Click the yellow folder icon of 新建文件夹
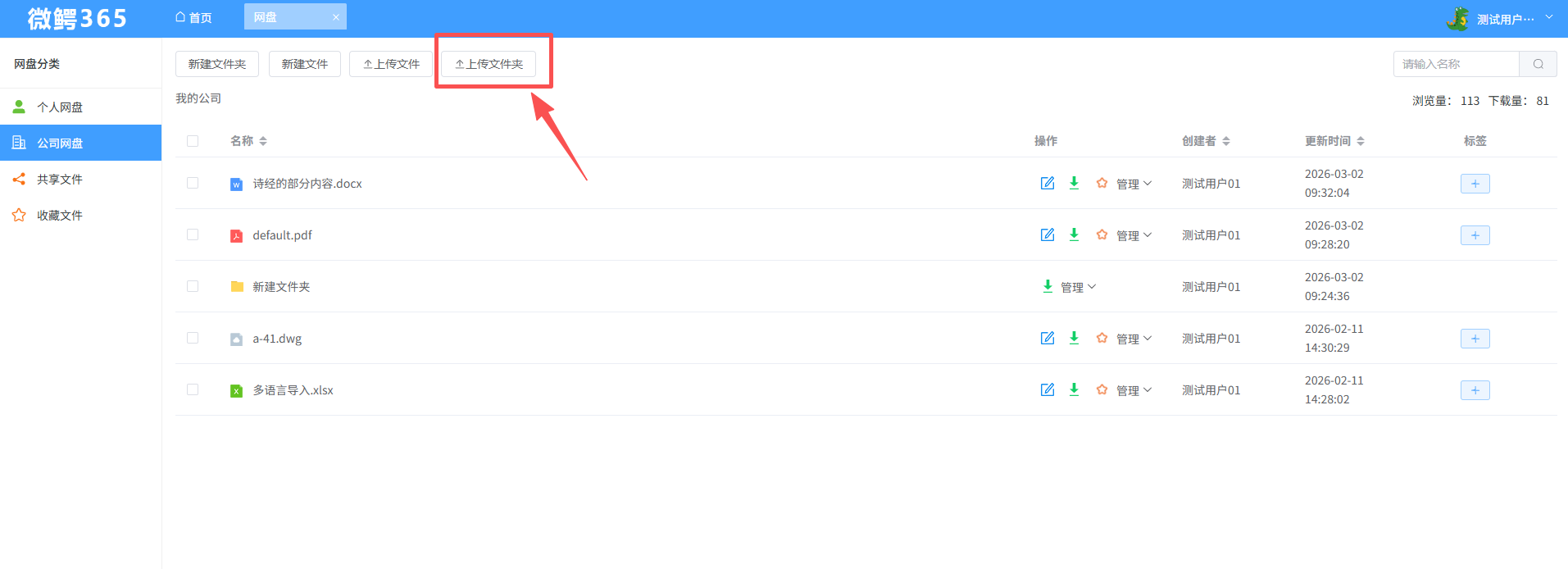The width and height of the screenshot is (1568, 569). [237, 286]
